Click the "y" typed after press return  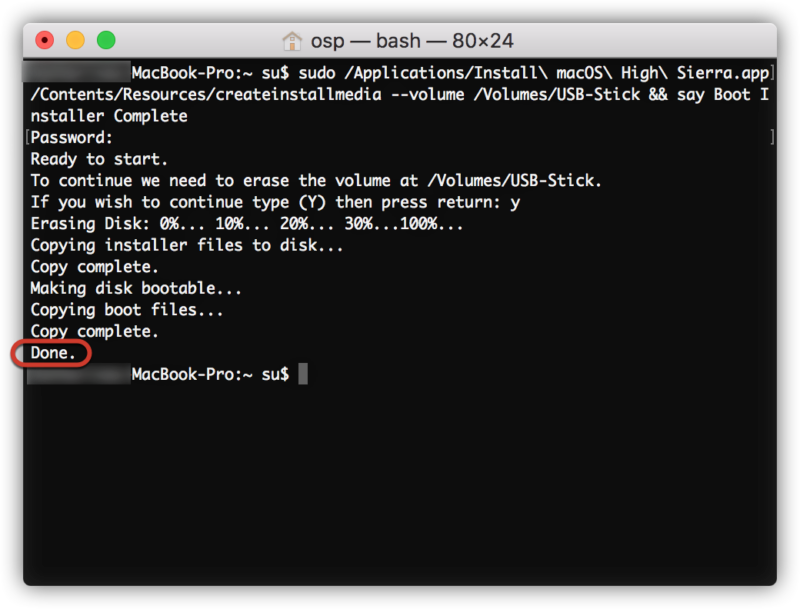pyautogui.click(x=515, y=203)
